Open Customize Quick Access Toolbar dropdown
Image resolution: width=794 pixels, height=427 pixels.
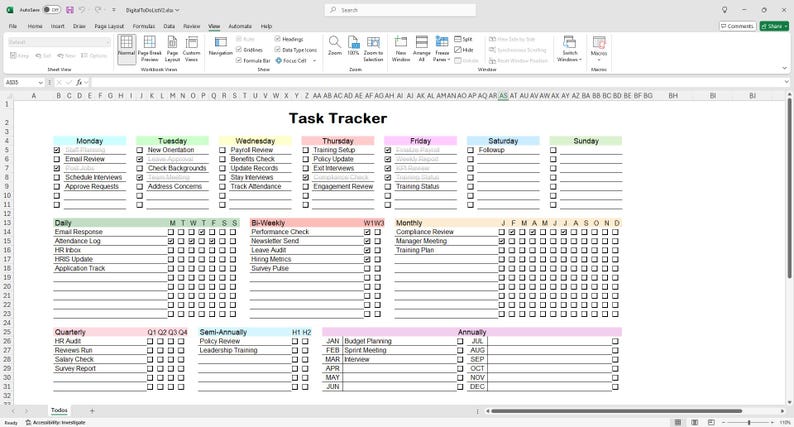pos(113,10)
